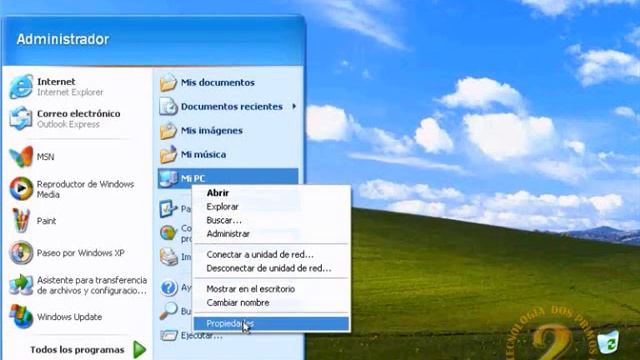Image resolution: width=640 pixels, height=360 pixels.
Task: Click the Ejecutar run icon
Action: click(168, 336)
